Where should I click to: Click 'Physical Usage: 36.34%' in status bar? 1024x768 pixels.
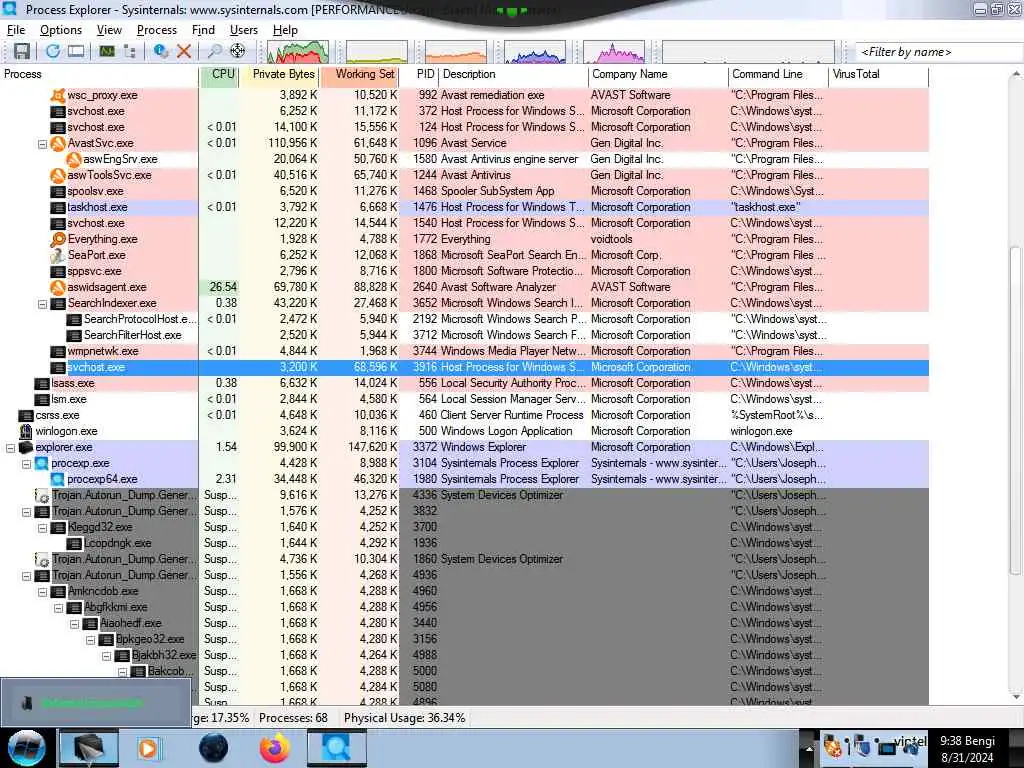404,718
